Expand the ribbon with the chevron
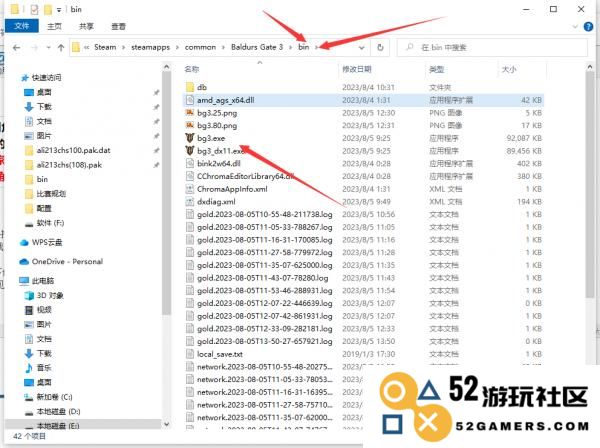Viewport: 600px width, 448px height. [575, 26]
